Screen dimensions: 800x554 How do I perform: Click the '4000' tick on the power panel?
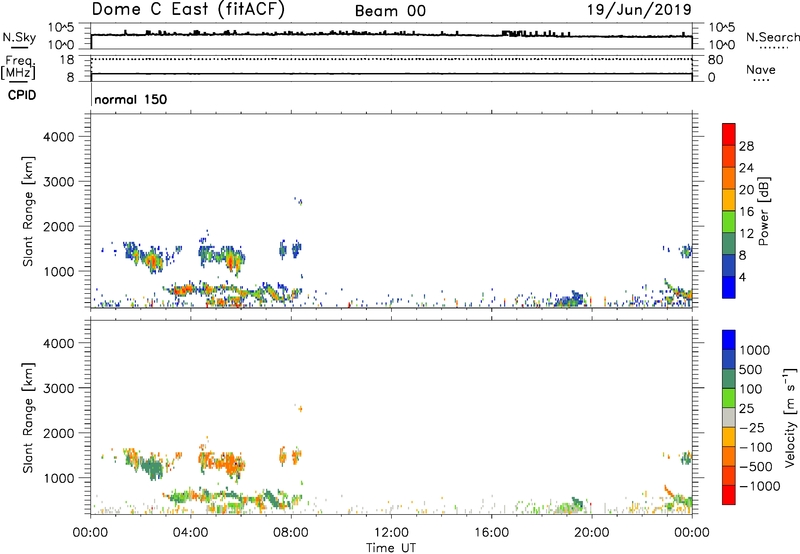tap(59, 137)
